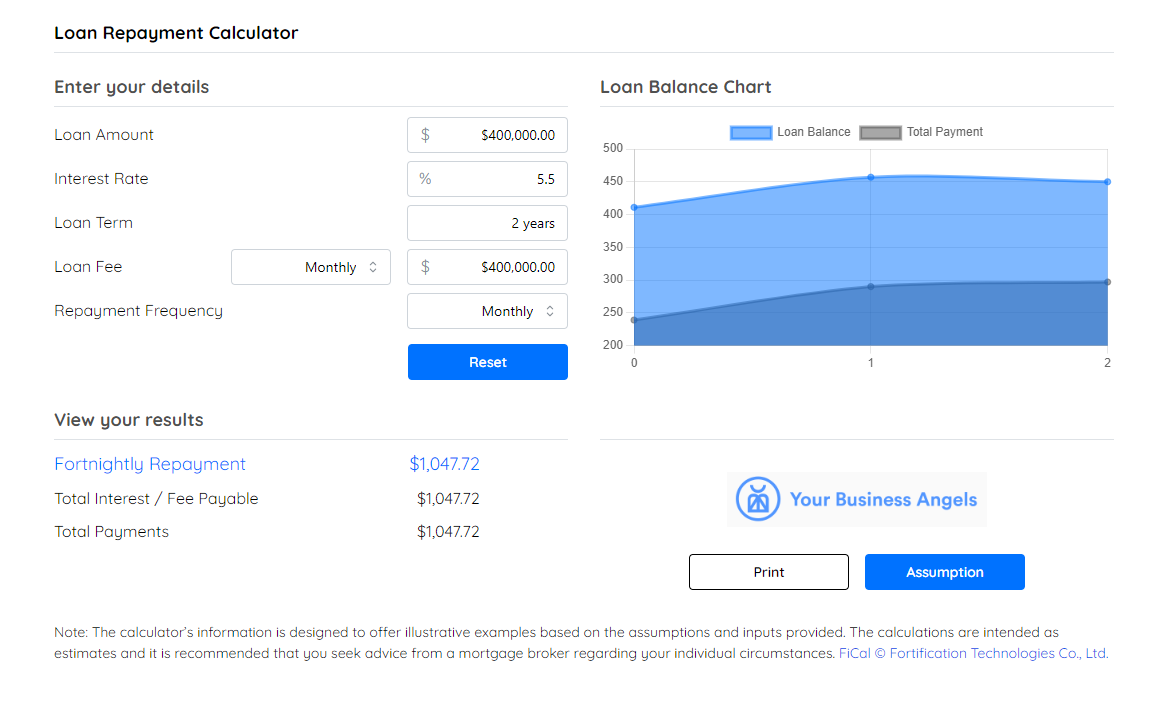The image size is (1174, 710).
Task: Click inside the Loan Amount input field
Action: pos(500,134)
